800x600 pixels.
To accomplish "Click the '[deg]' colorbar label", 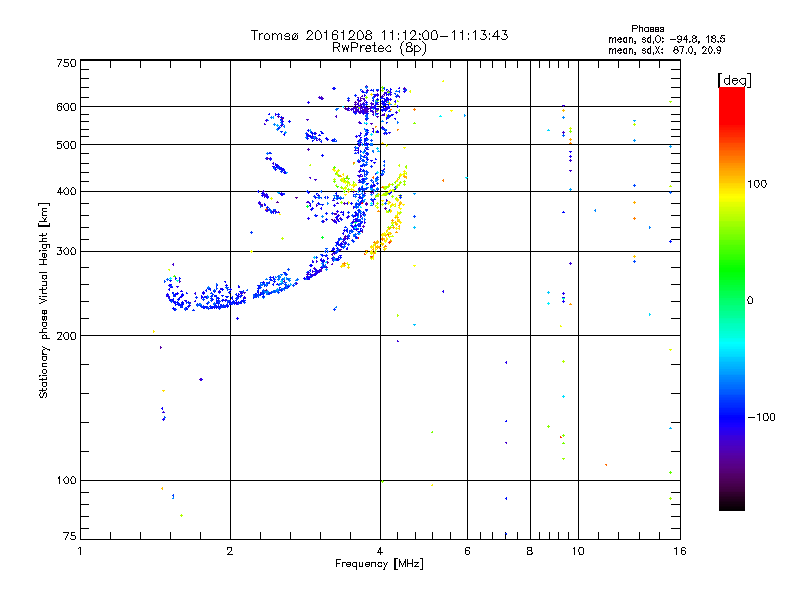I will point(734,80).
